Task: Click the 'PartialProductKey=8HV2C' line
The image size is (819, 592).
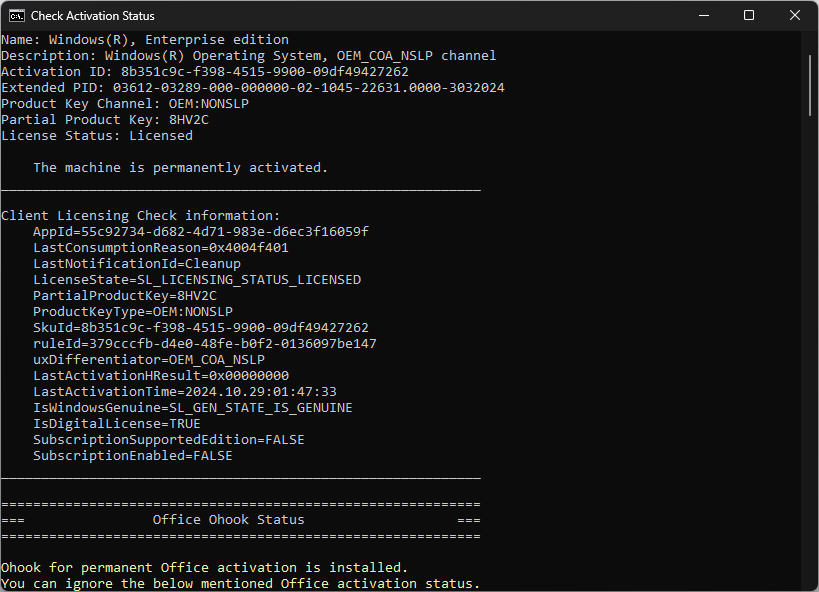Action: pos(125,296)
